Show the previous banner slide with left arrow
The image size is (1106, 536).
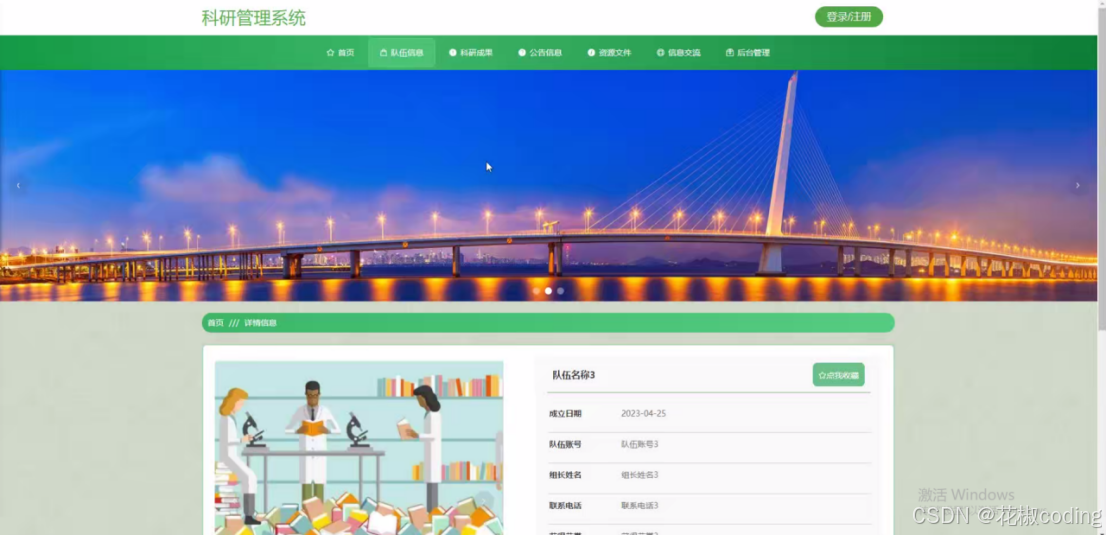[x=18, y=185]
